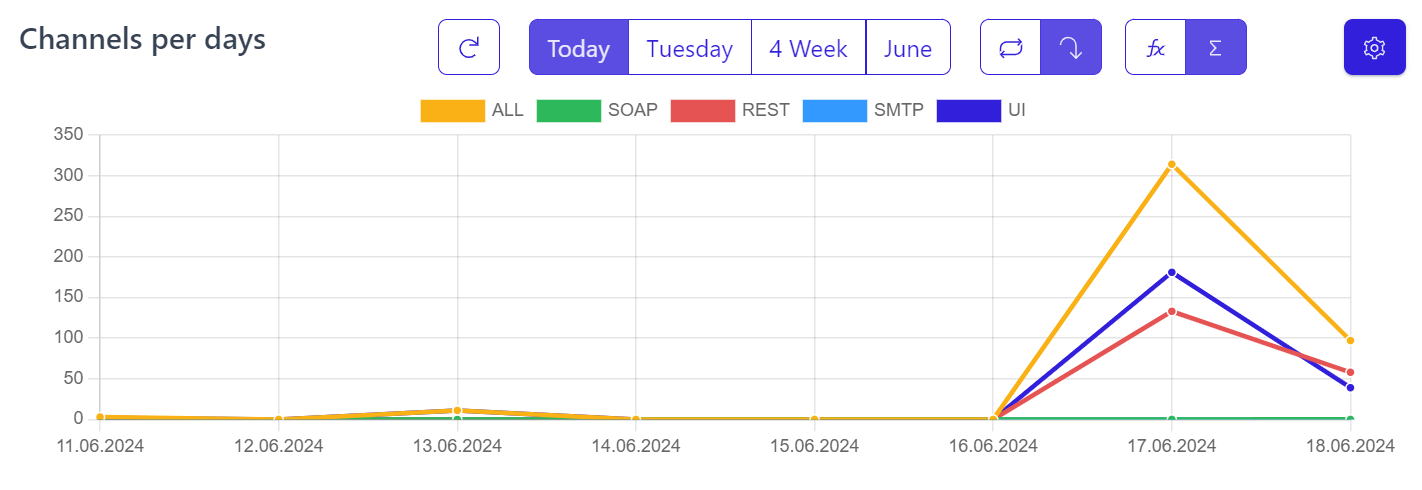Switch to the June range tab
The height and width of the screenshot is (490, 1422).
point(908,47)
